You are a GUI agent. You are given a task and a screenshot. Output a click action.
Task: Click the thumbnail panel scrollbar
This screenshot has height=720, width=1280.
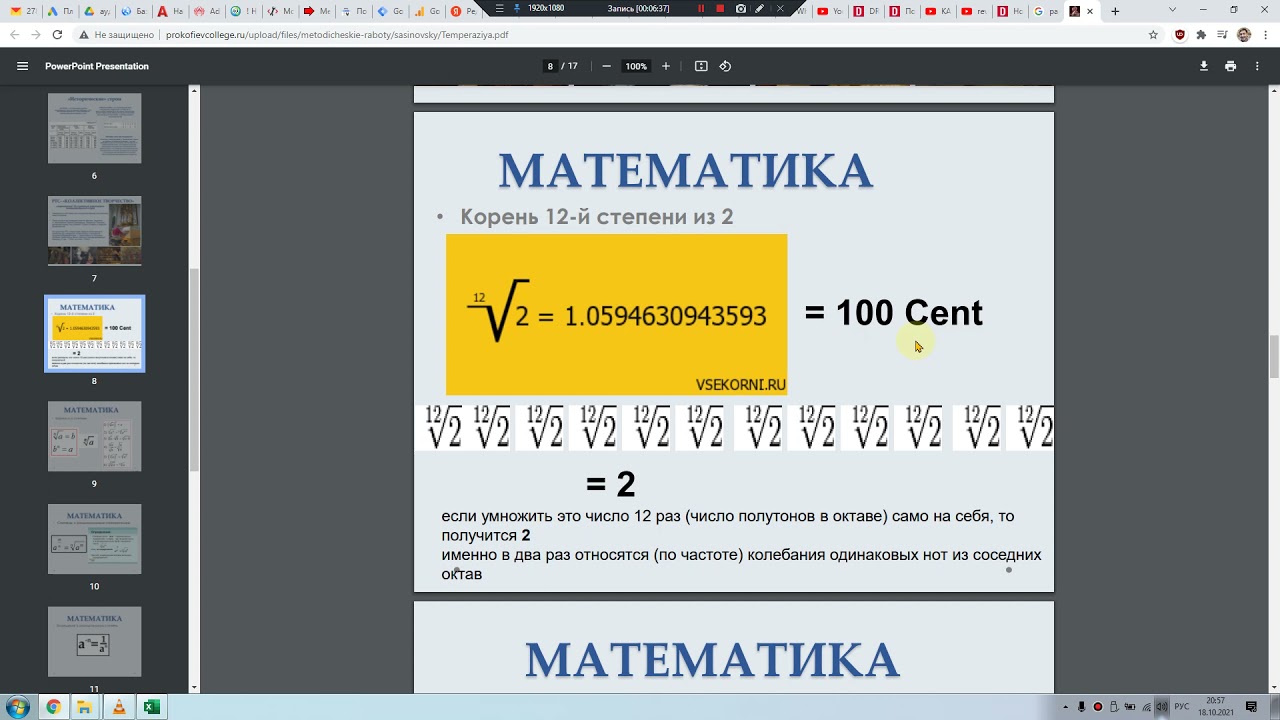[x=195, y=370]
